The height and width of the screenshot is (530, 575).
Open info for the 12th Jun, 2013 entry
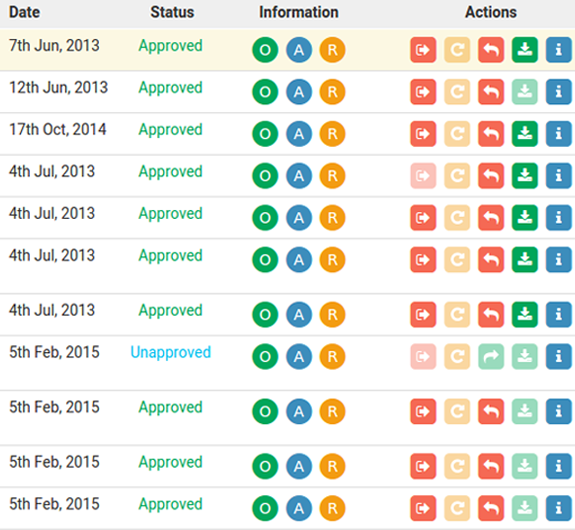point(558,92)
